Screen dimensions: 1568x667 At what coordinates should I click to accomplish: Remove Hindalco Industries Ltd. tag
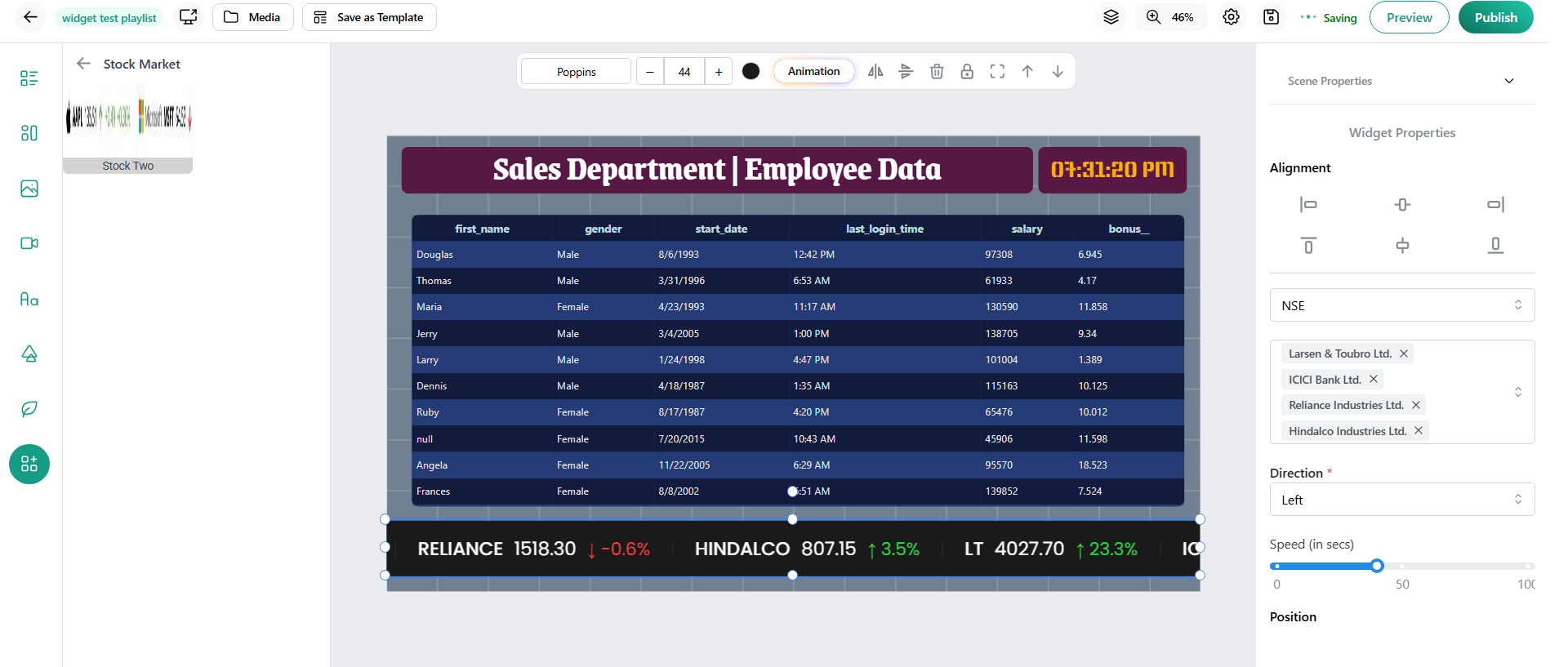click(1419, 430)
